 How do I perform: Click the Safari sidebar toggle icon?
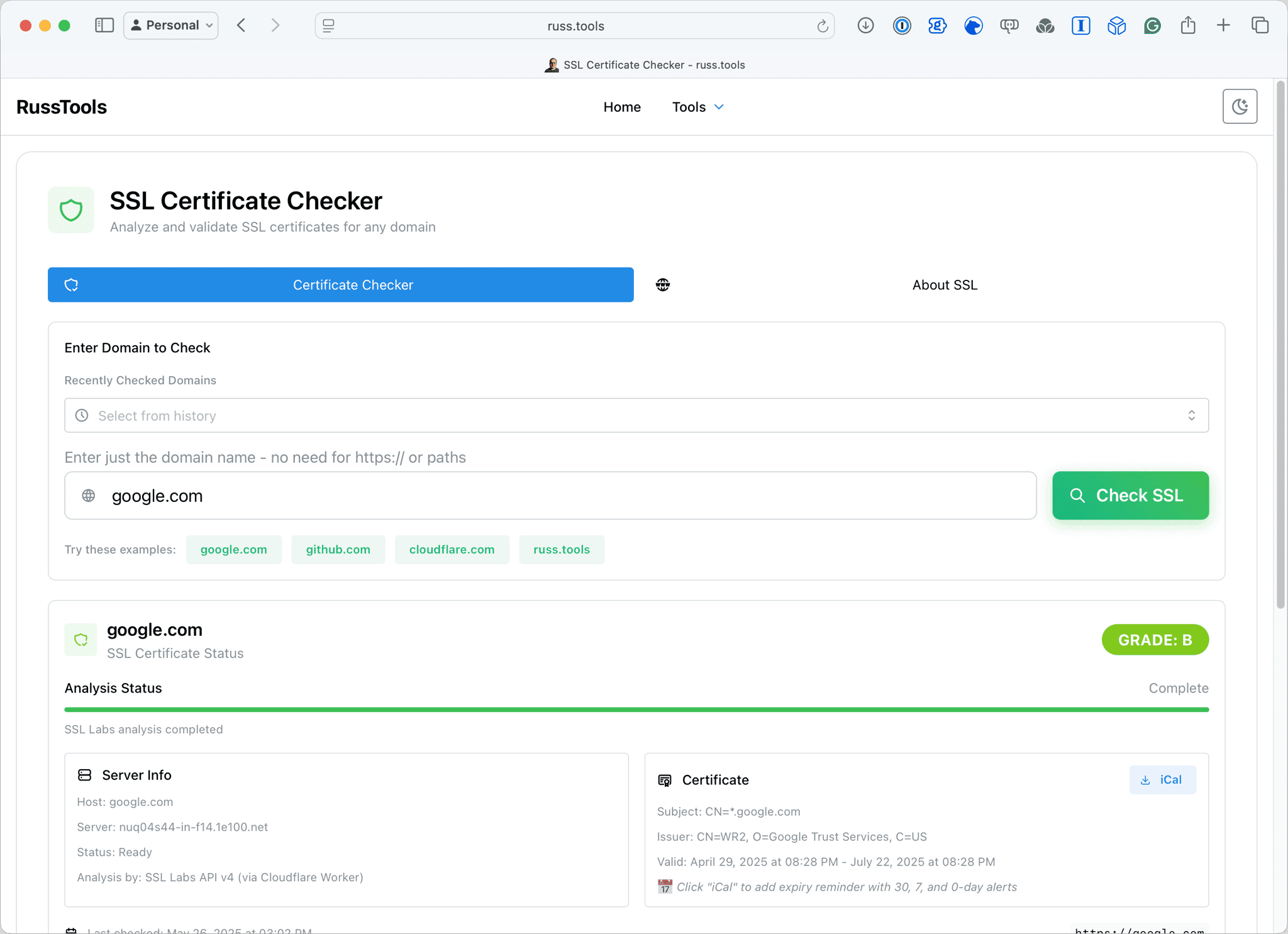coord(104,25)
